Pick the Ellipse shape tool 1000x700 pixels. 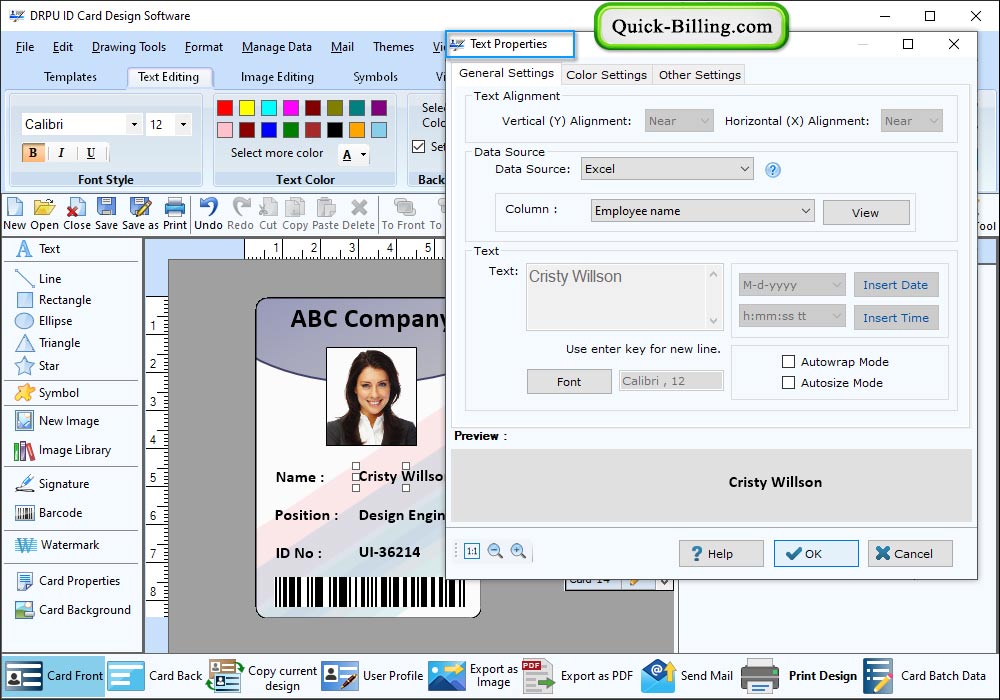pyautogui.click(x=44, y=321)
